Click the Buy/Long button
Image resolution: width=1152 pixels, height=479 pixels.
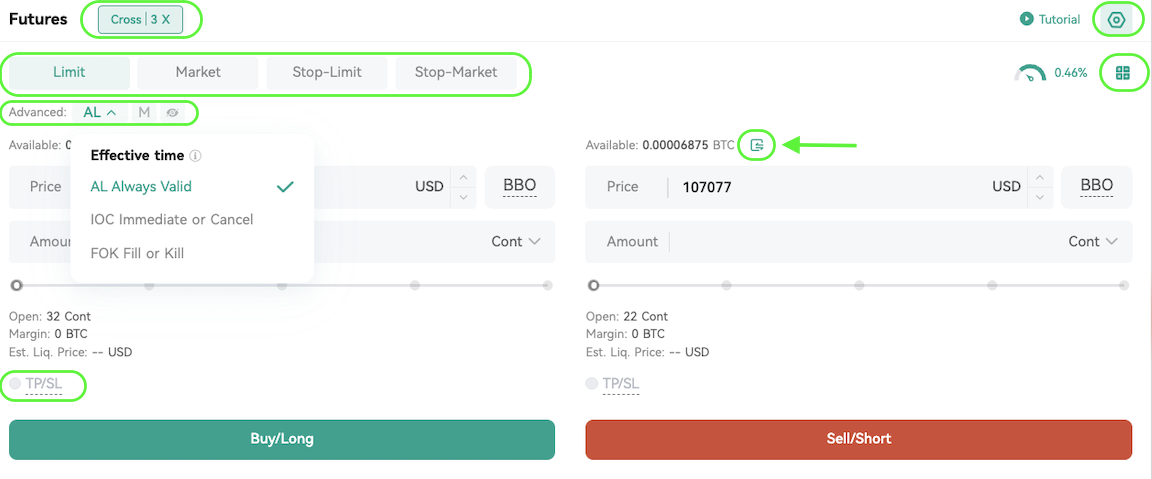coord(282,439)
